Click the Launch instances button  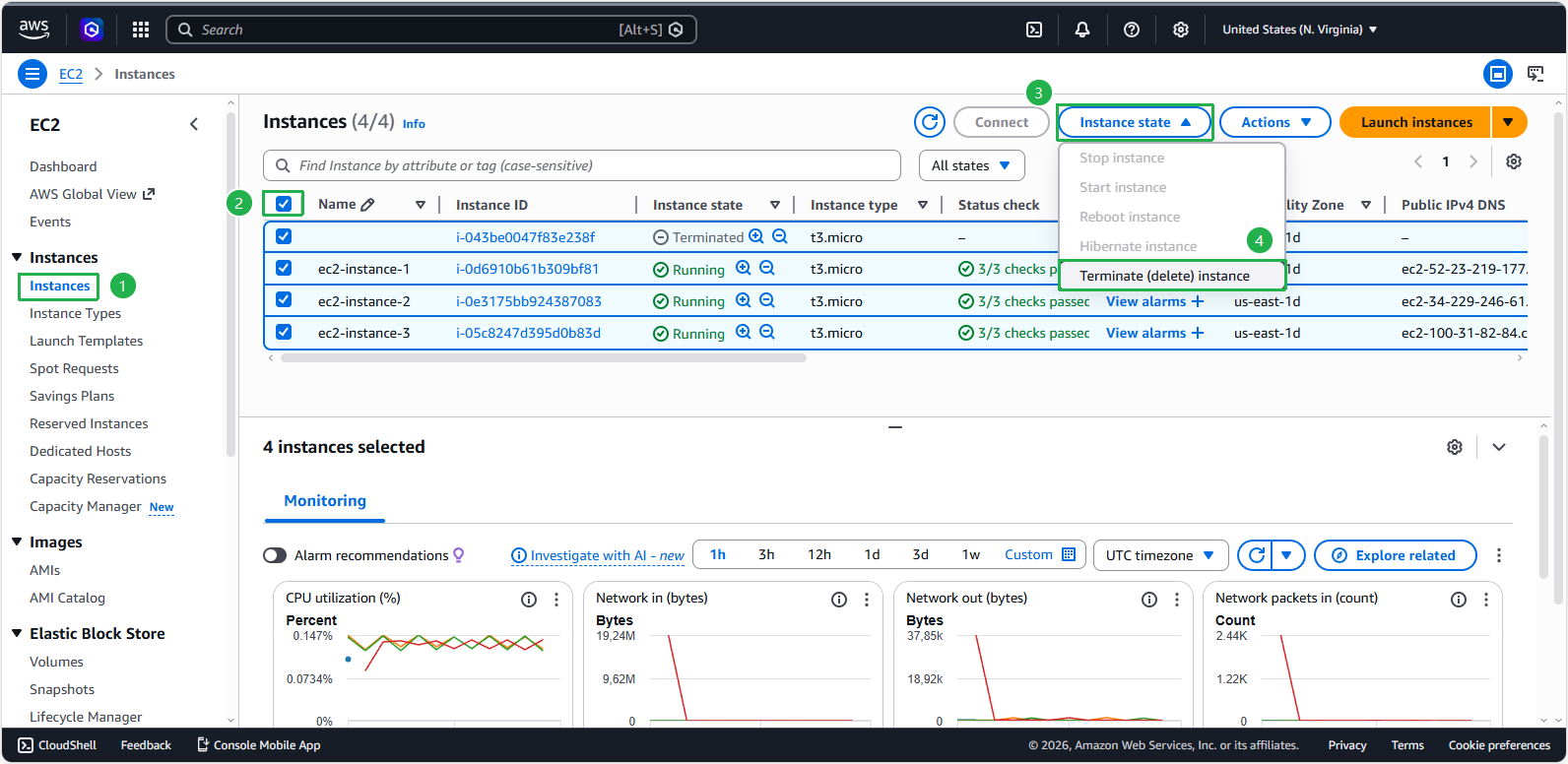tap(1416, 122)
